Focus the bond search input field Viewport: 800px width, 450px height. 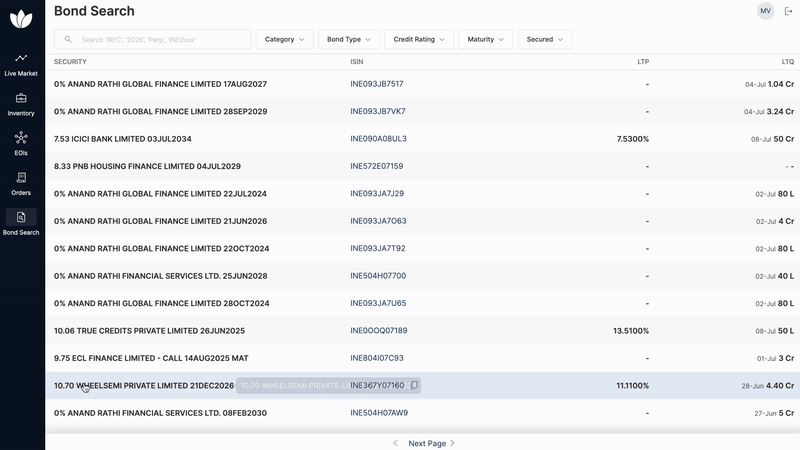[x=153, y=39]
